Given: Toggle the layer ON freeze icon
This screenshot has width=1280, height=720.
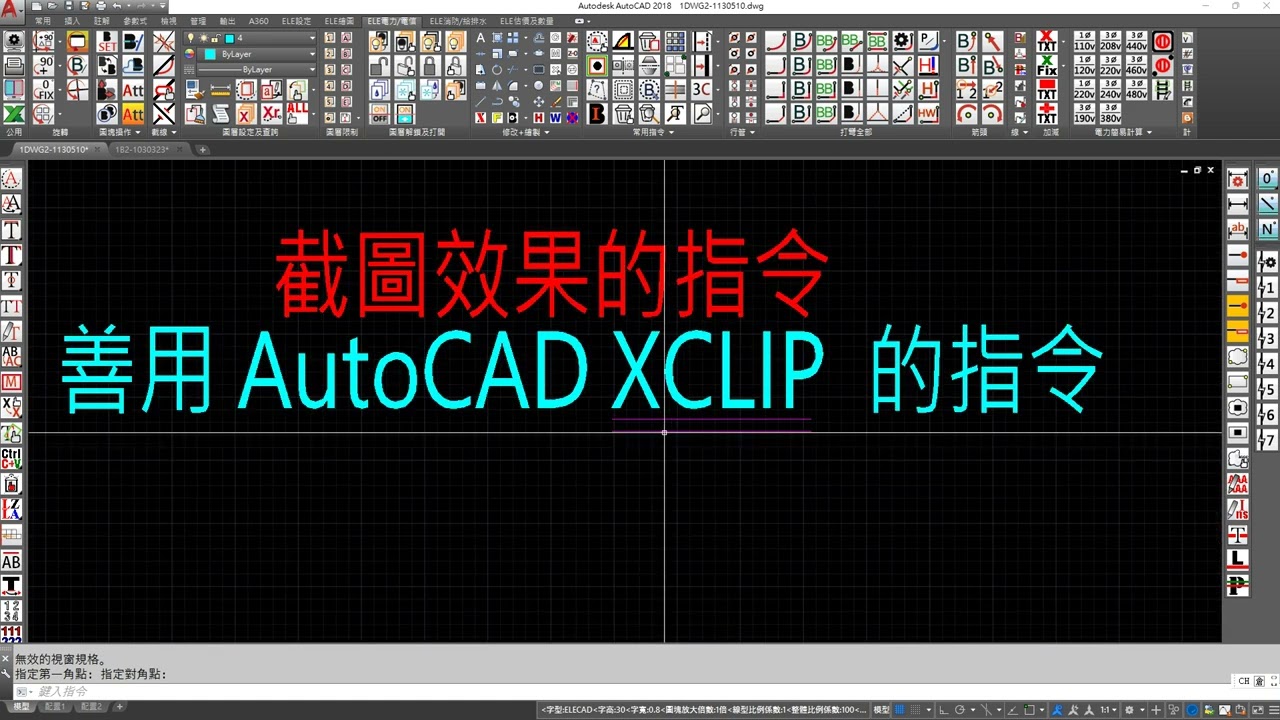Looking at the screenshot, I should point(405,113).
